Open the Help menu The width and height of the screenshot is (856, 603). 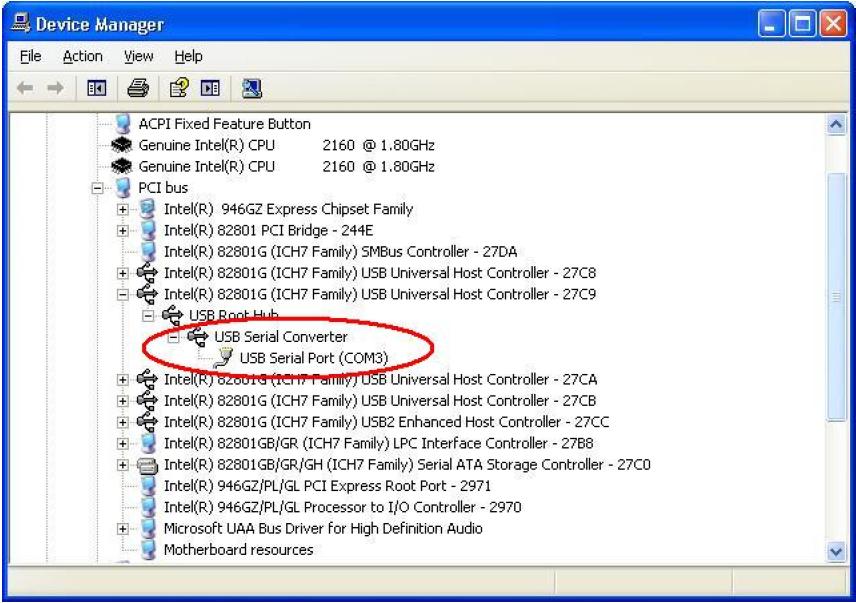[188, 56]
